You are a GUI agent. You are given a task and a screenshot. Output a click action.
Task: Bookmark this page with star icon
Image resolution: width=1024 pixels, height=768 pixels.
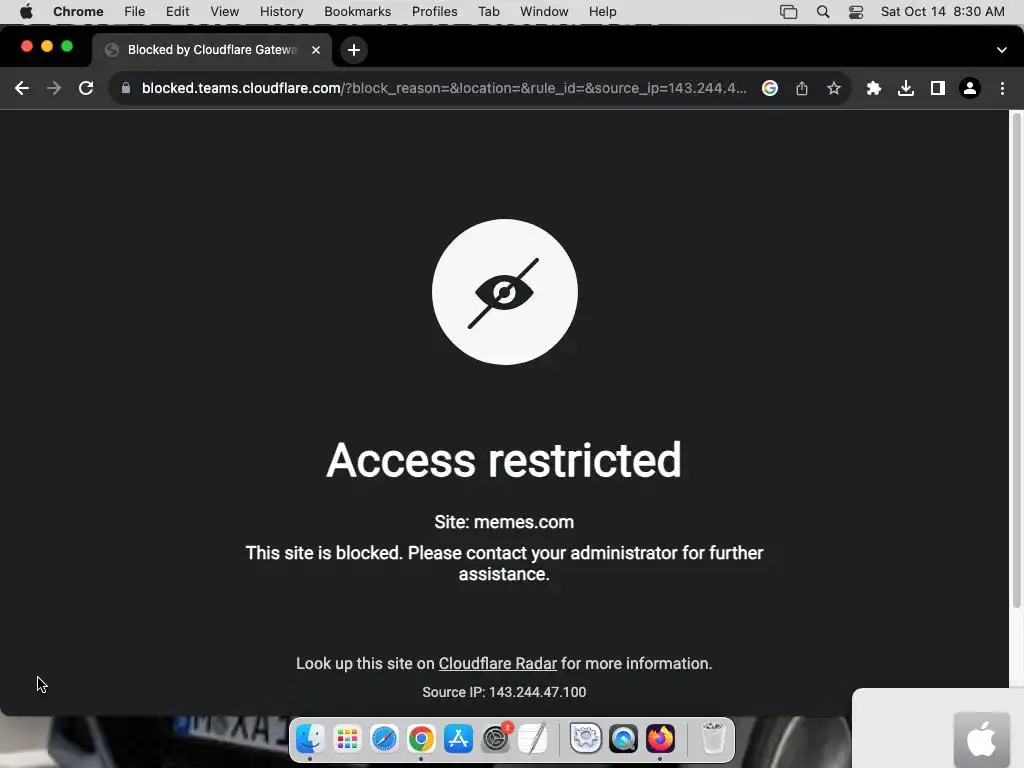tap(834, 88)
